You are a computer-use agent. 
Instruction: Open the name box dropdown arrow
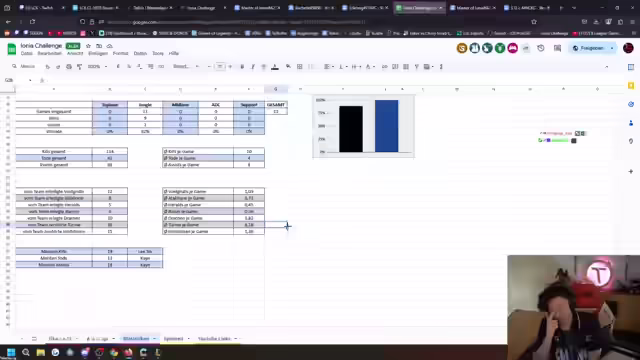click(x=30, y=80)
